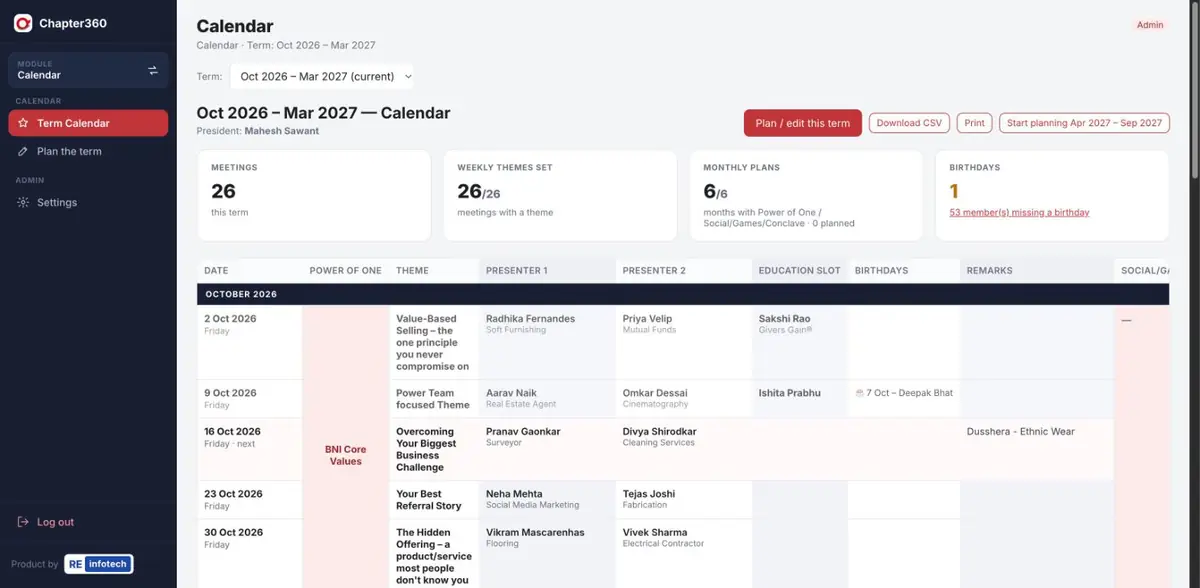Click the gear icon beside Settings

pos(24,202)
